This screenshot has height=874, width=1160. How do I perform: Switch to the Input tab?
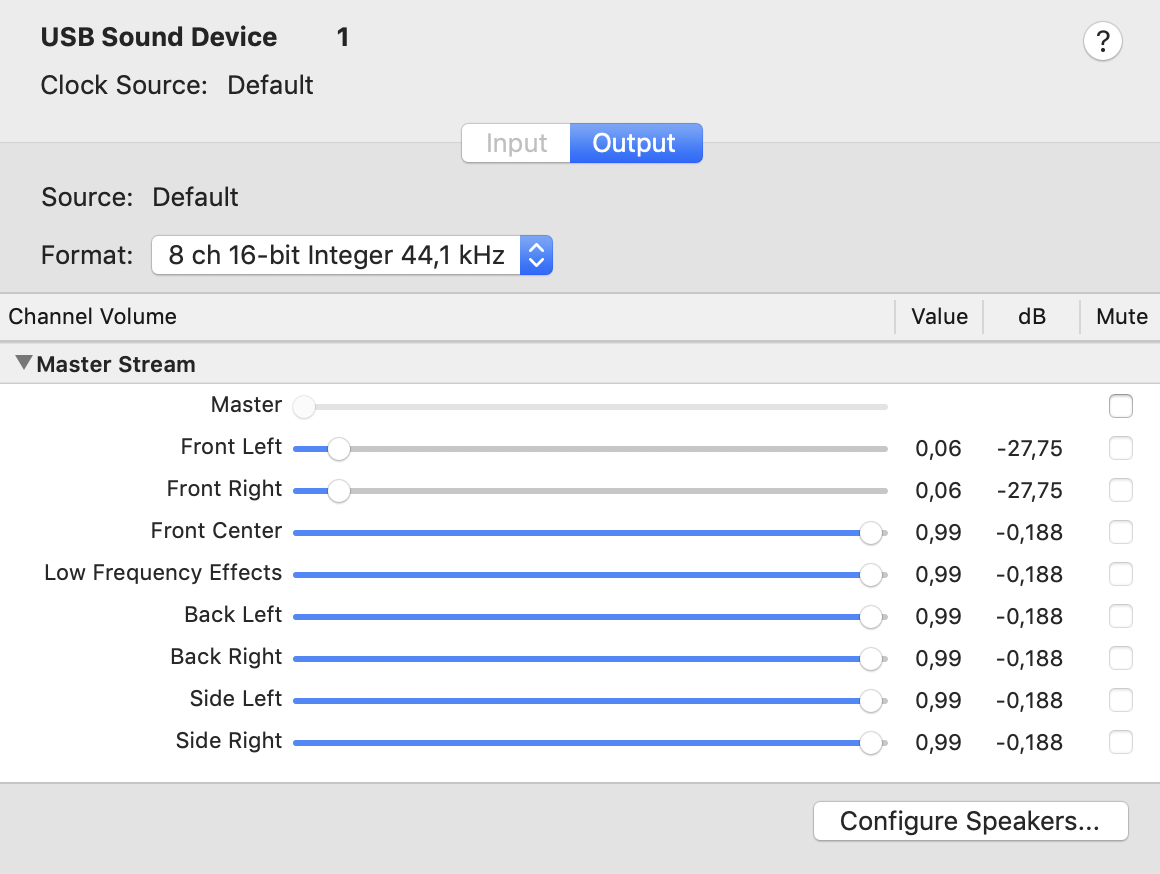click(516, 143)
